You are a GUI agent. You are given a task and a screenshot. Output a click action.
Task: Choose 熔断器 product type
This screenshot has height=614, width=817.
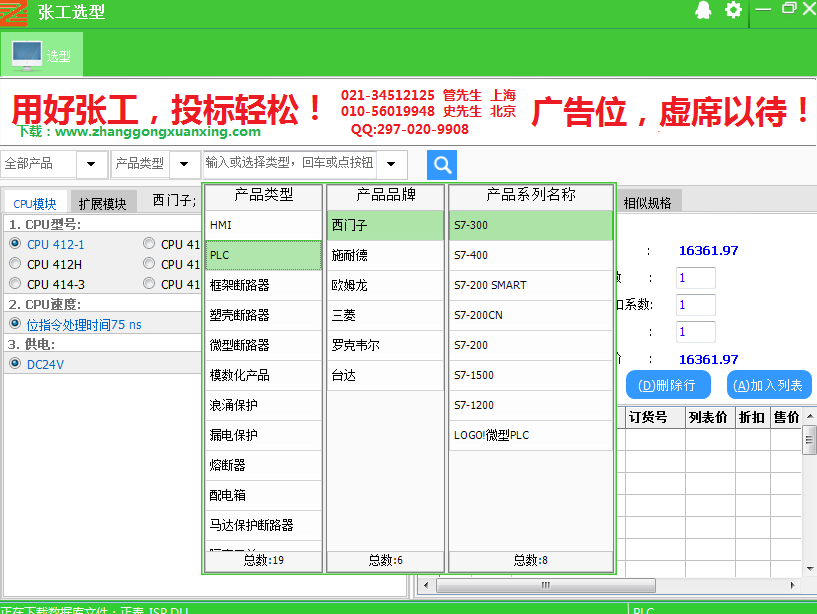[x=264, y=465]
